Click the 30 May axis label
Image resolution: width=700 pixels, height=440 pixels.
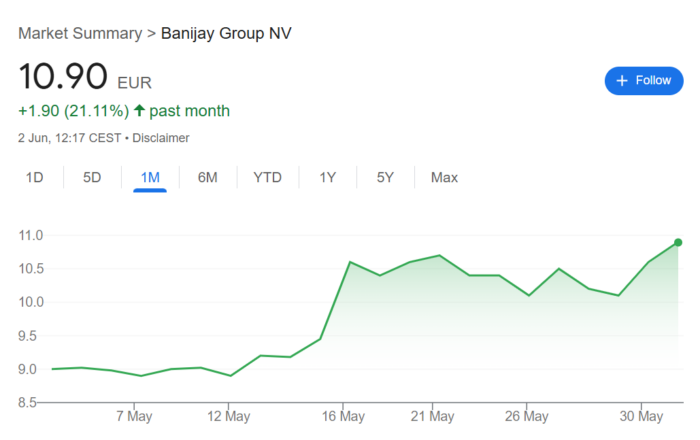(x=641, y=416)
